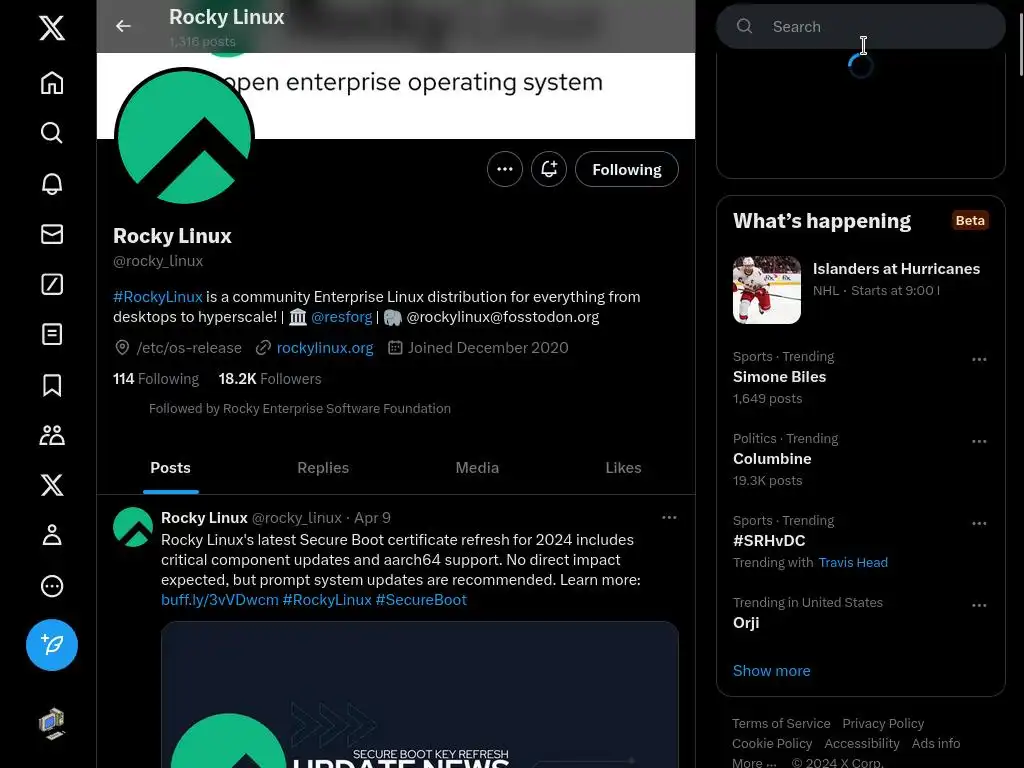Open the #SecureBoot hashtag in post
The width and height of the screenshot is (1024, 768).
pyautogui.click(x=421, y=600)
